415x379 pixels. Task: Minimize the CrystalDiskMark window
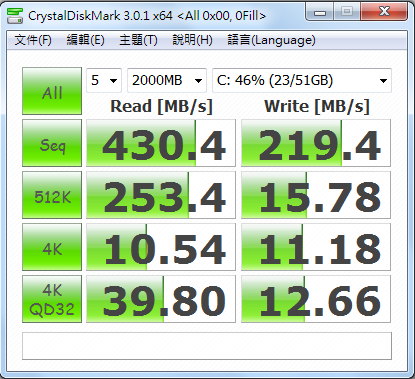320,12
